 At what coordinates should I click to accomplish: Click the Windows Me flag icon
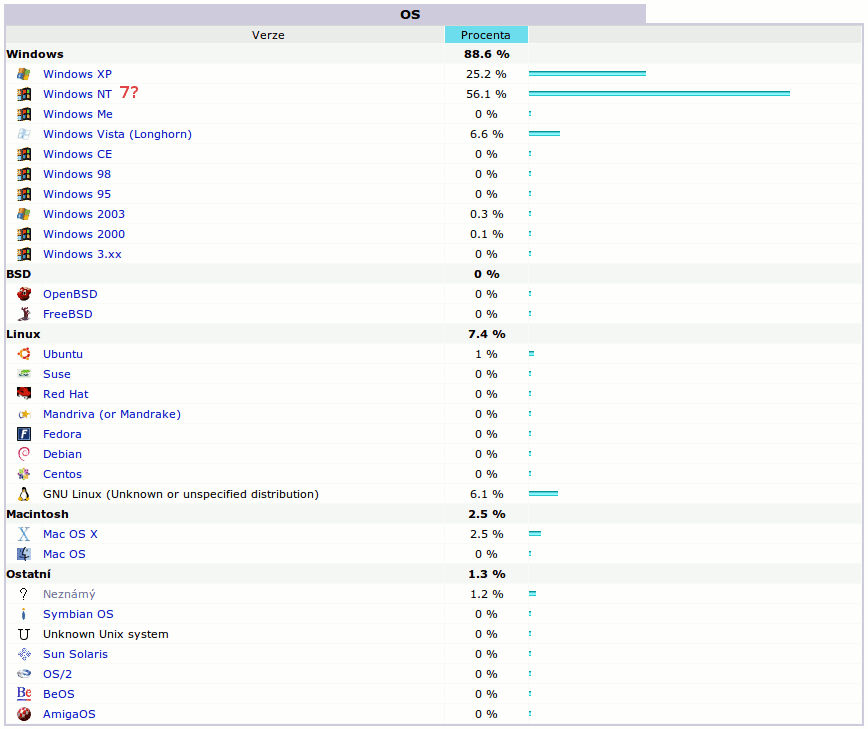point(24,114)
